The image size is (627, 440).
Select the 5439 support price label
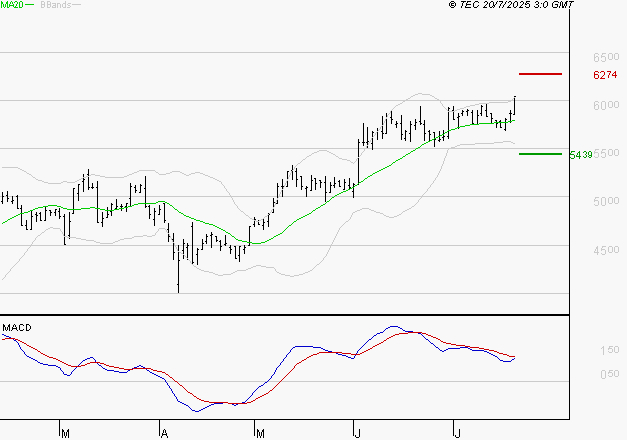click(581, 155)
